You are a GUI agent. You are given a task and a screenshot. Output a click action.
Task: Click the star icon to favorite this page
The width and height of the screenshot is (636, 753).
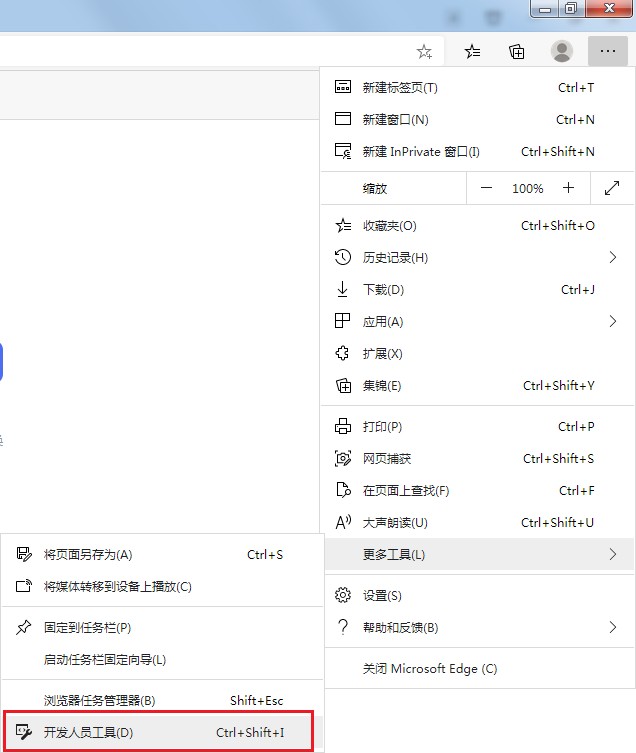tap(424, 51)
